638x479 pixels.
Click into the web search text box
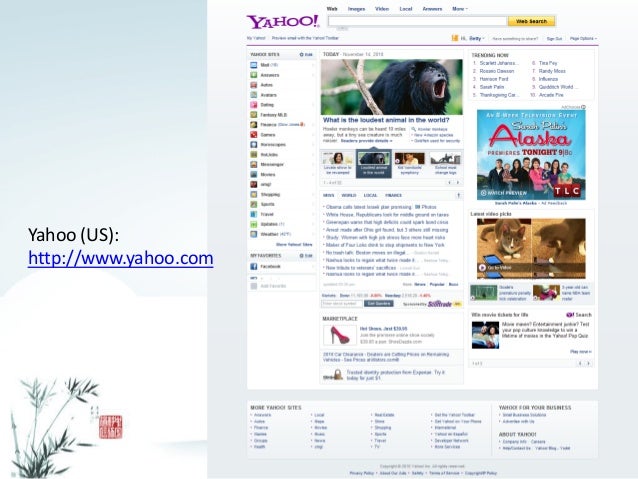[417, 21]
